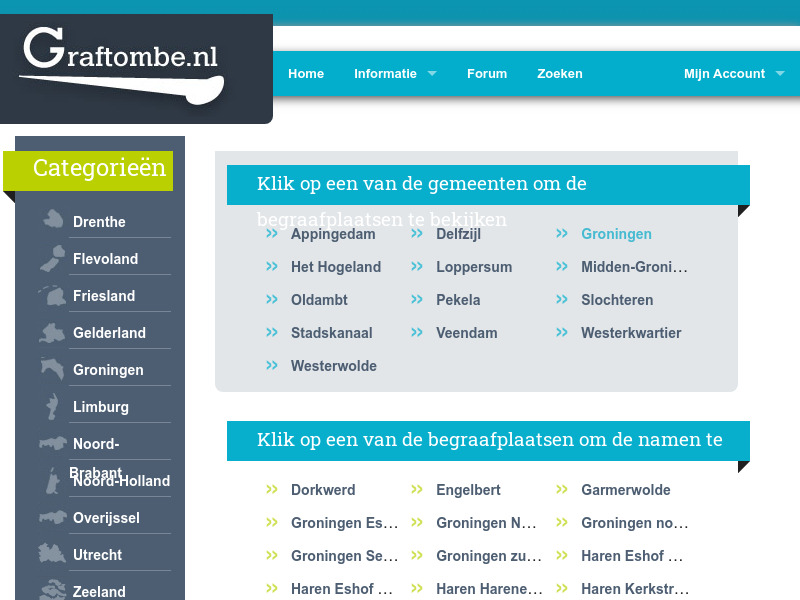Open the Forum menu item
Viewport: 800px width, 600px height.
pyautogui.click(x=487, y=73)
